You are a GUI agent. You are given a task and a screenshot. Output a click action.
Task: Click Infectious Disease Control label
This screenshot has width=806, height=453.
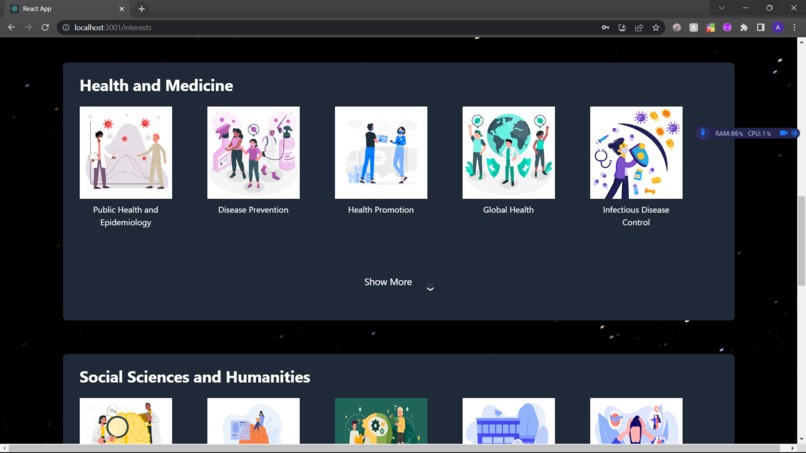(636, 216)
